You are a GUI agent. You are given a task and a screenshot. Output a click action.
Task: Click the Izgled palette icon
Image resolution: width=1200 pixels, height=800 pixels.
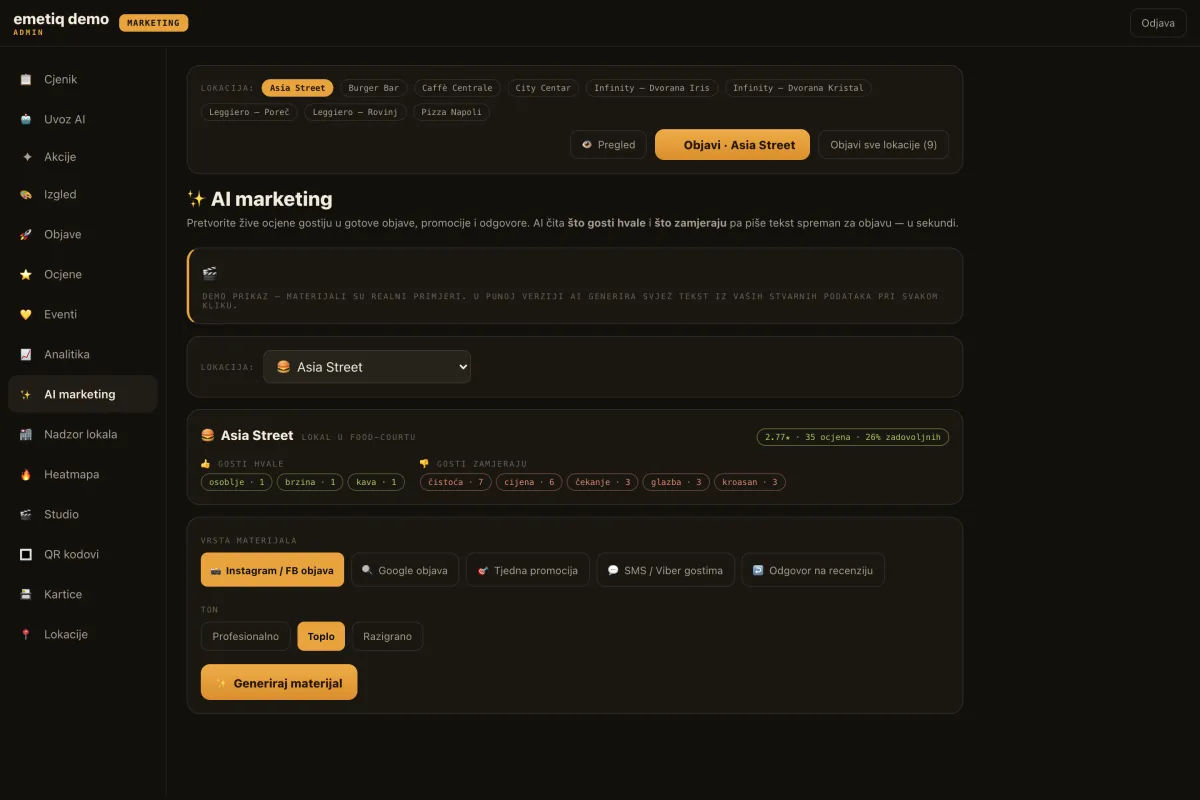tap(26, 195)
